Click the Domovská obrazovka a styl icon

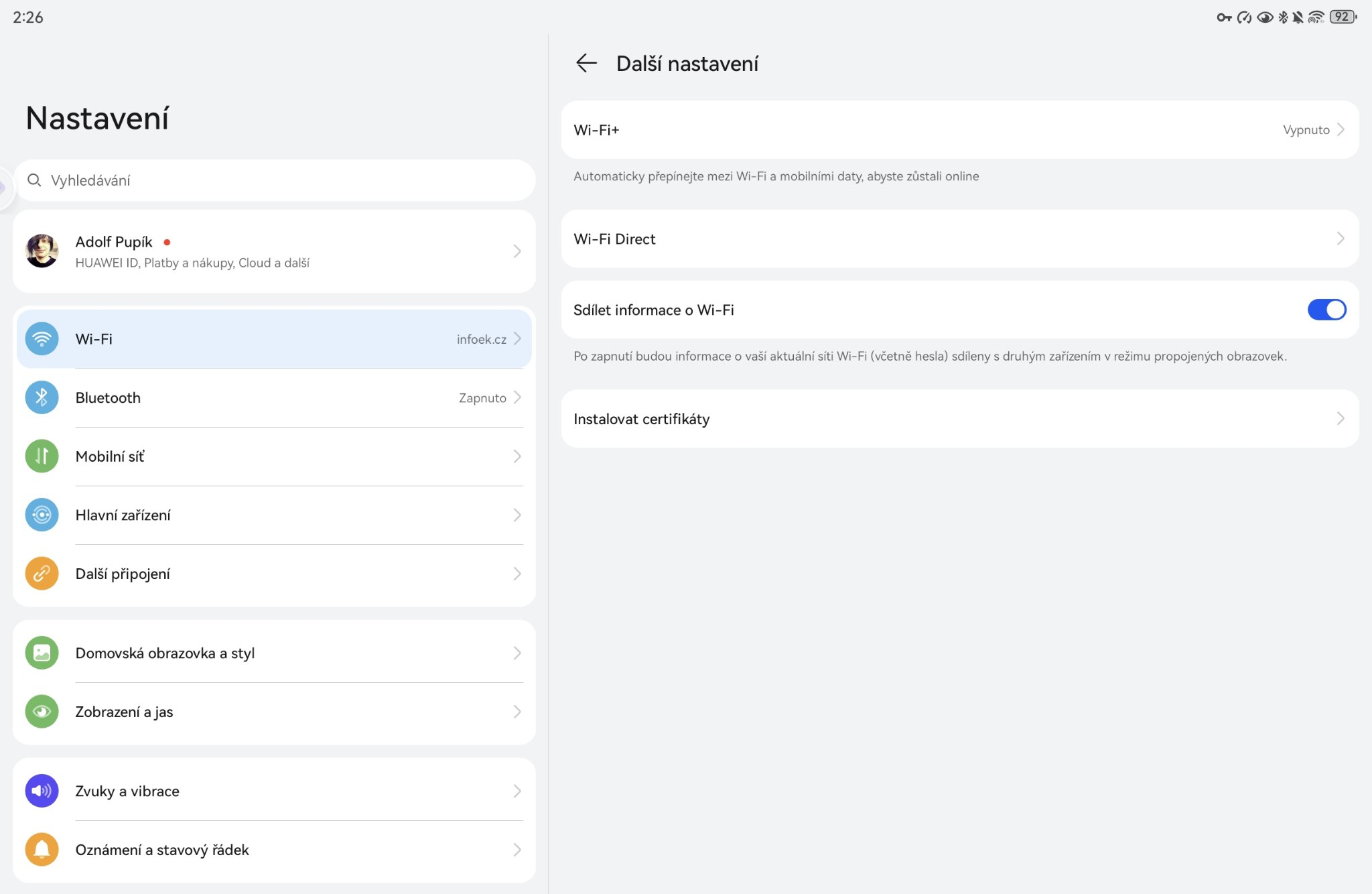tap(42, 653)
